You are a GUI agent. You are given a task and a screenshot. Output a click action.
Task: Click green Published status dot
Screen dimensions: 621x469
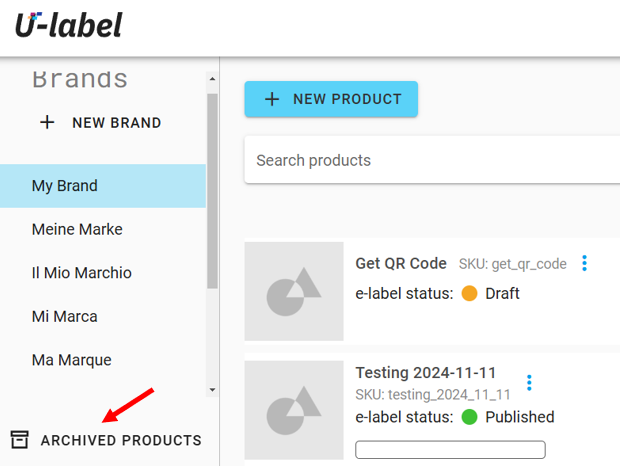point(469,417)
